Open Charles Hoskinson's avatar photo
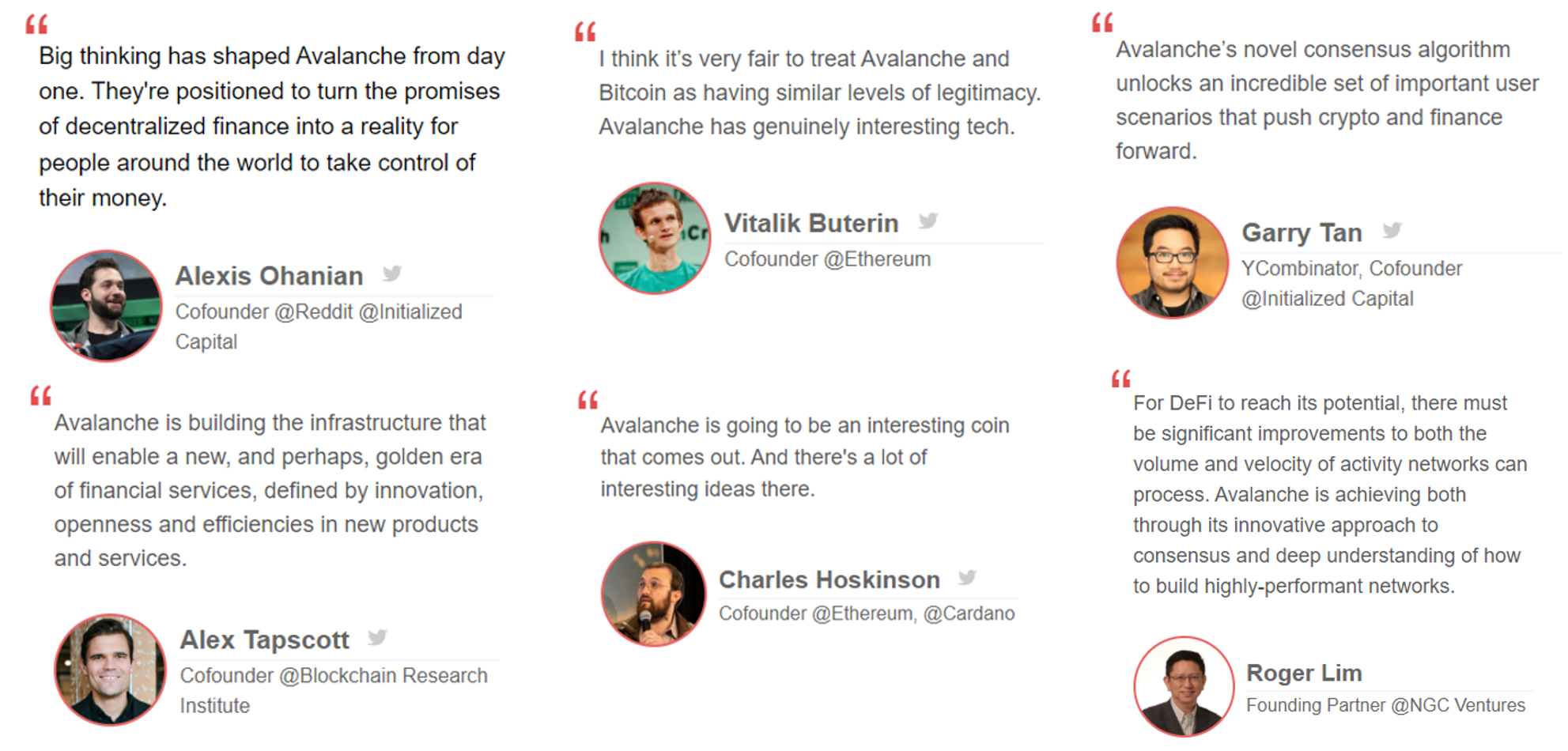This screenshot has height=751, width=1568. click(653, 594)
